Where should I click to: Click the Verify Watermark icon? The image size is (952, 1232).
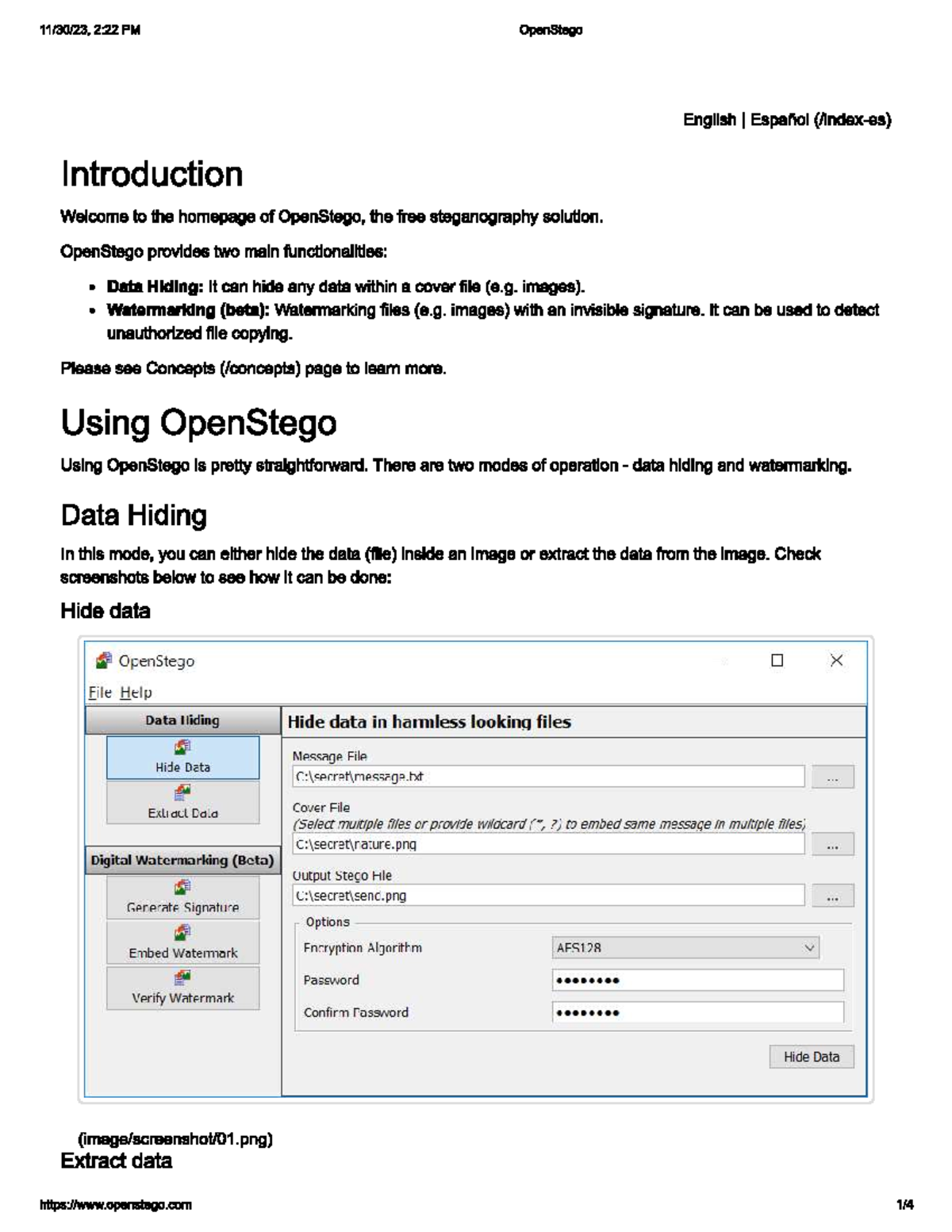pos(182,978)
